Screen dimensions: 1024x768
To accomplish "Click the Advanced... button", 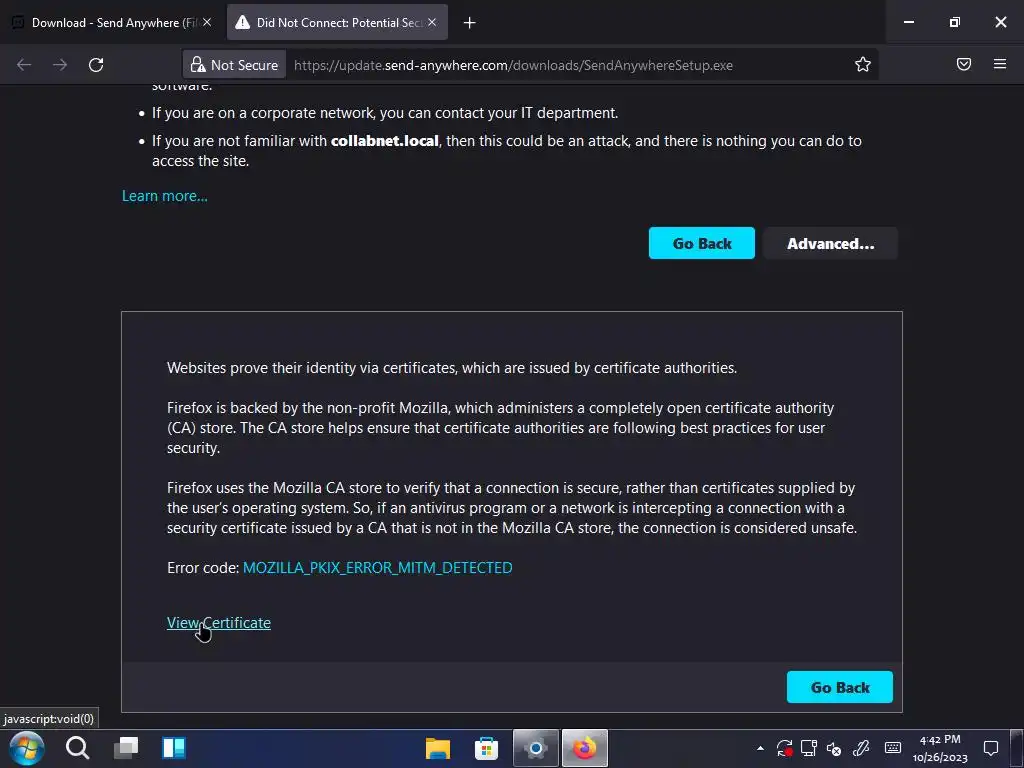I will (830, 244).
